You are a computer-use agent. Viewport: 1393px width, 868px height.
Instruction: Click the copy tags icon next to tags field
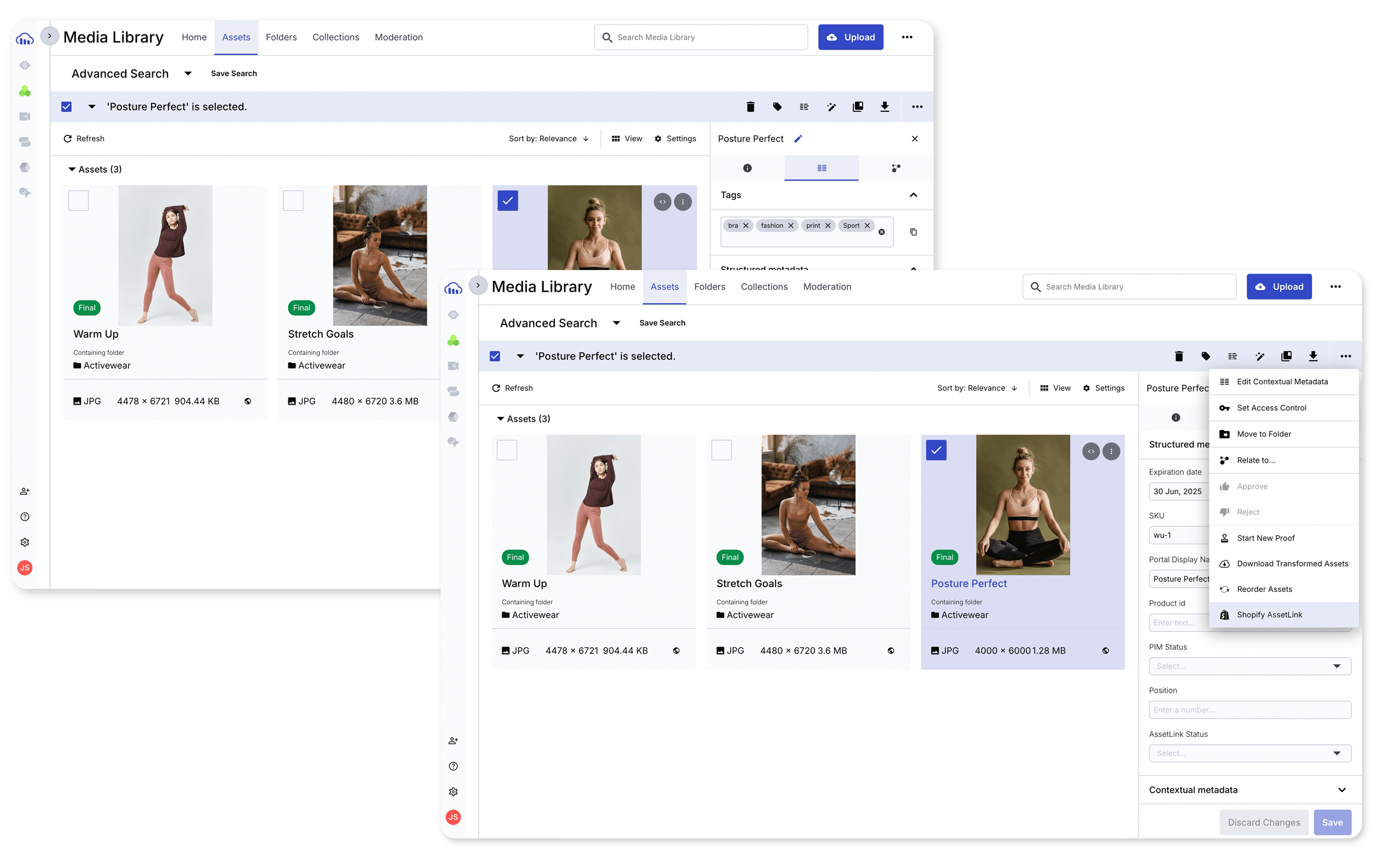coord(913,232)
